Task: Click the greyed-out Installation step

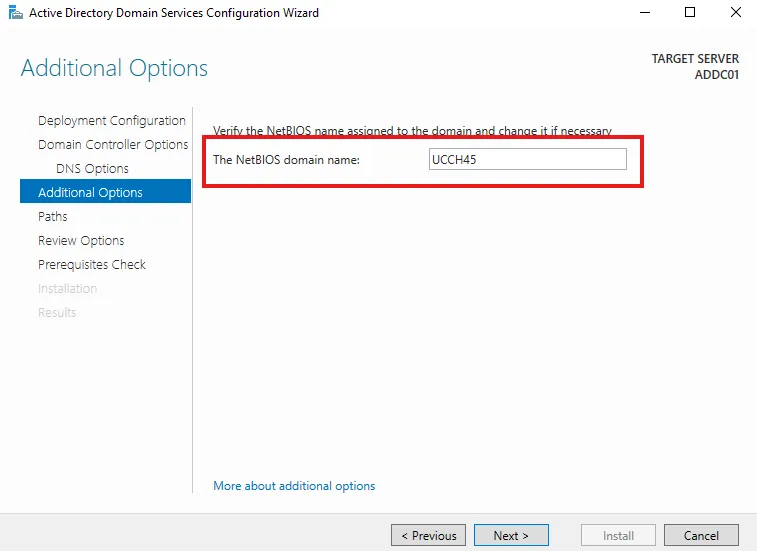Action: coord(67,288)
